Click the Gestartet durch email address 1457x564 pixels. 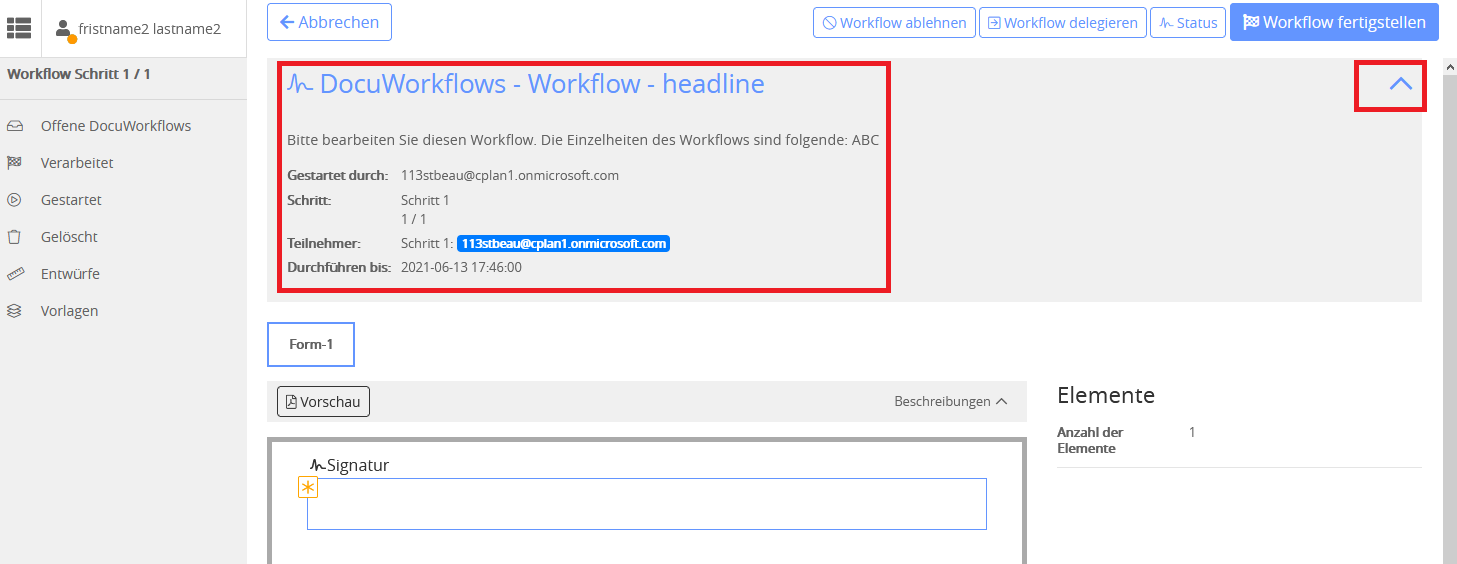tap(510, 175)
